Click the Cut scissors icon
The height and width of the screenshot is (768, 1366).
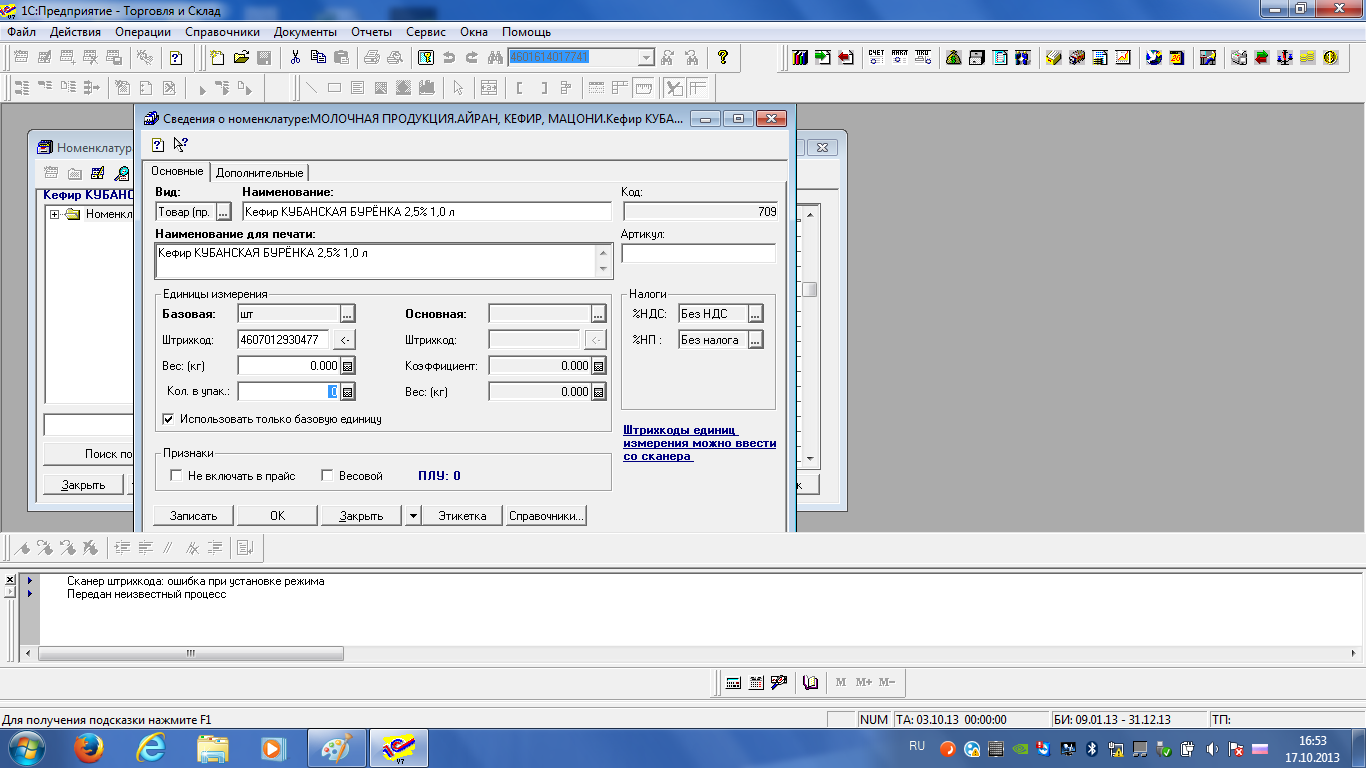tap(295, 58)
